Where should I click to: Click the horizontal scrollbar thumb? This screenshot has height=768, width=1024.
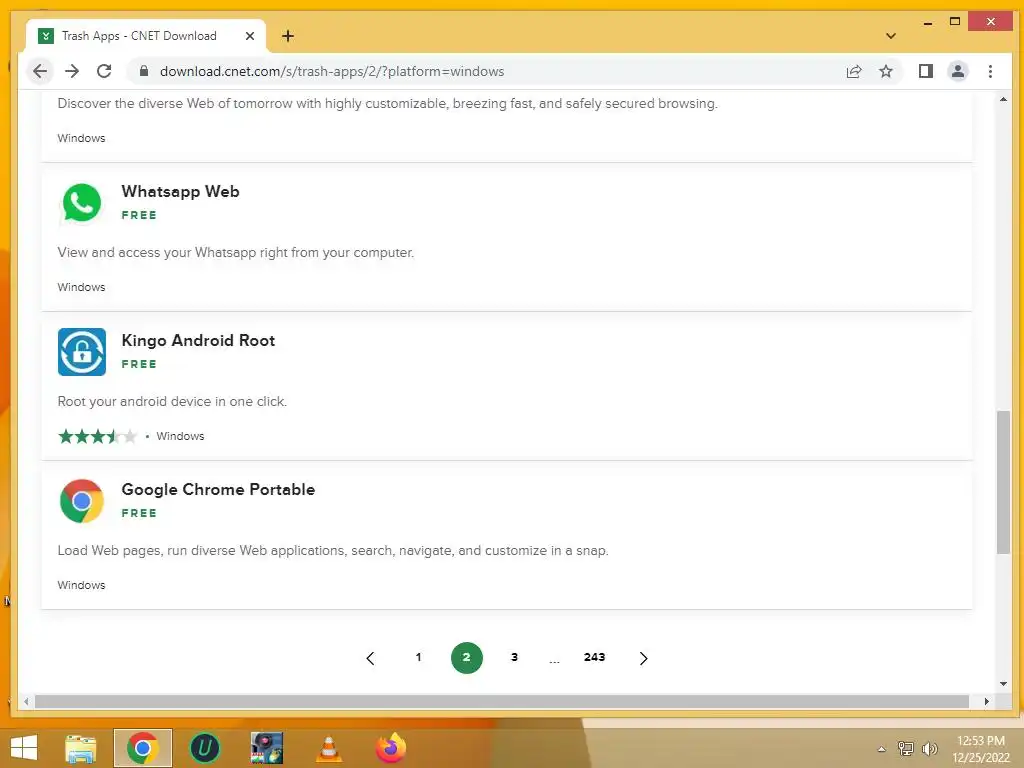[502, 701]
